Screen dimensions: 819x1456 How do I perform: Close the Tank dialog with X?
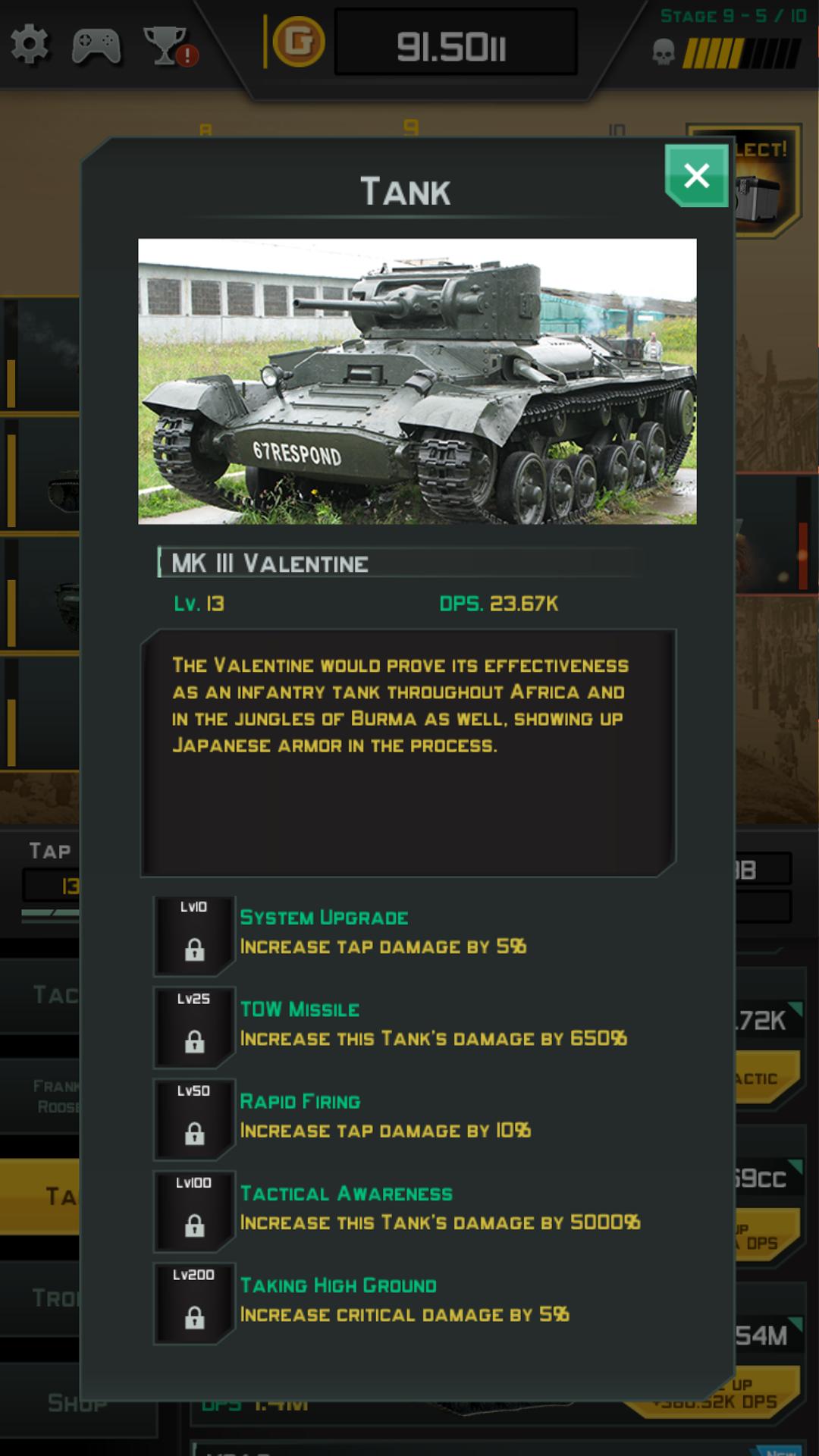point(696,176)
